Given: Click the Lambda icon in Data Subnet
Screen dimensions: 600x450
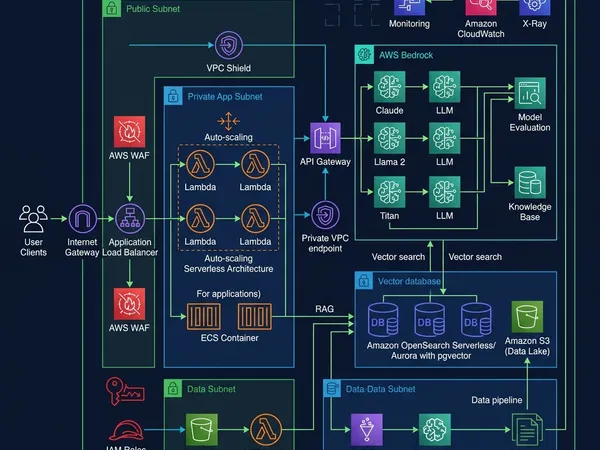Looking at the screenshot, I should click(x=266, y=429).
